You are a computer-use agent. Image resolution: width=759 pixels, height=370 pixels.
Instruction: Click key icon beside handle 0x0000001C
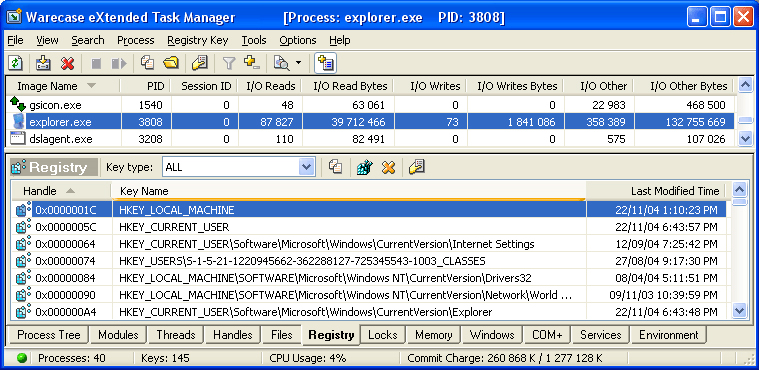pos(23,209)
